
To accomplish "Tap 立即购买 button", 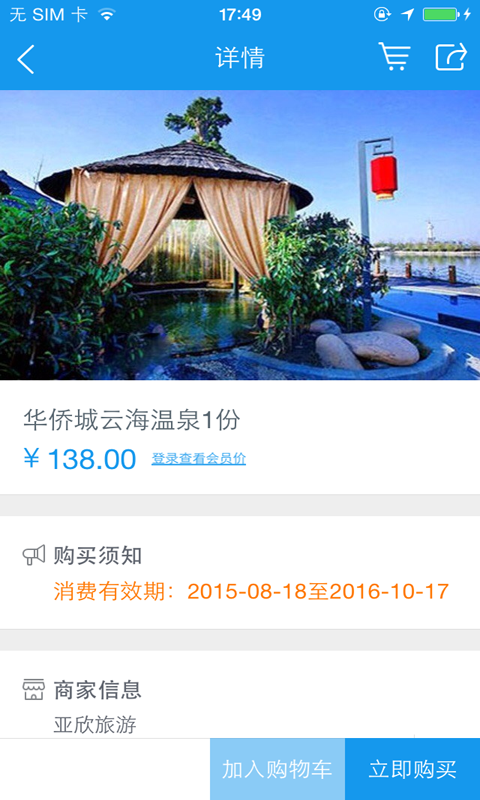I will point(413,769).
